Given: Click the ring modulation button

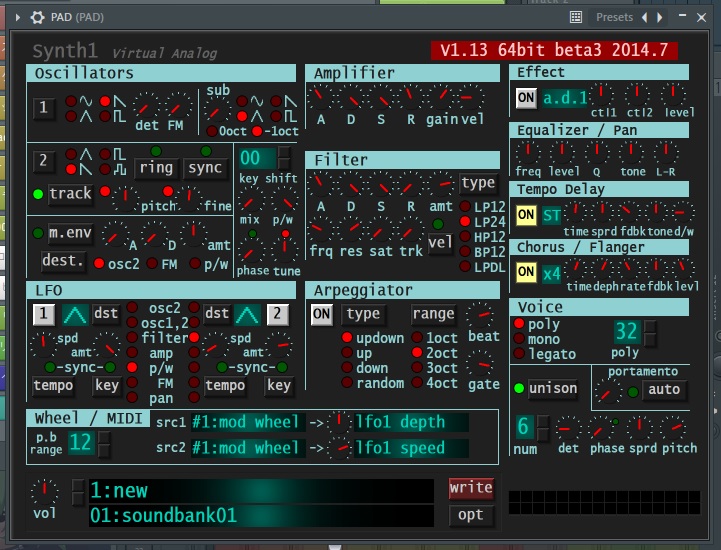Looking at the screenshot, I should tap(156, 168).
